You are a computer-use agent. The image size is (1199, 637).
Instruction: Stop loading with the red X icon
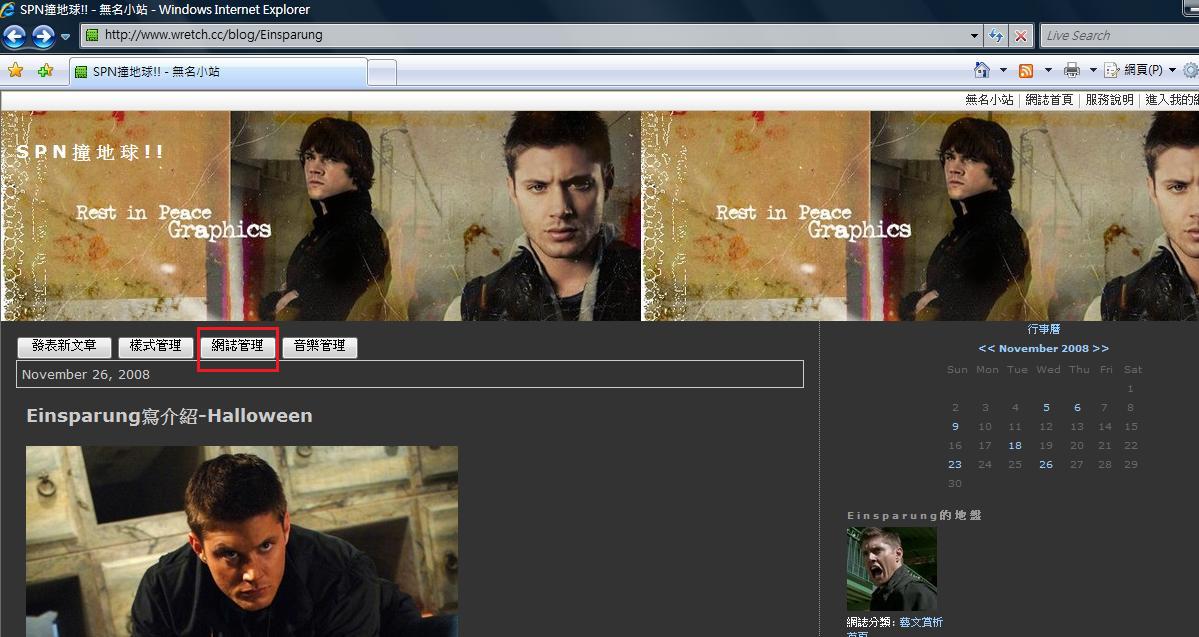(1020, 35)
